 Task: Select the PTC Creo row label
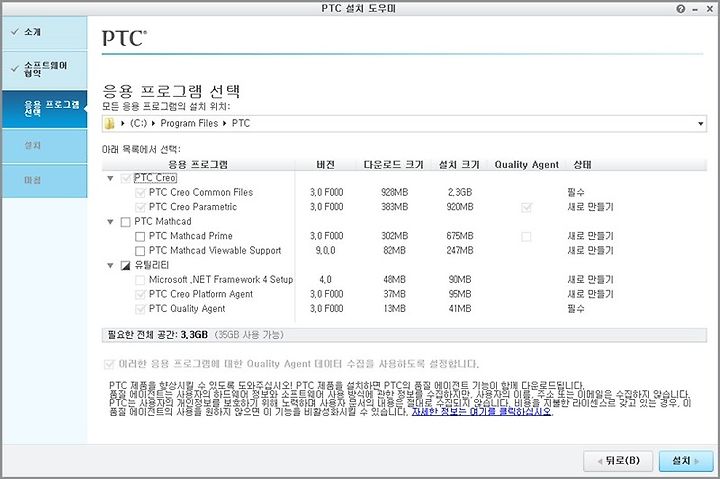click(155, 178)
